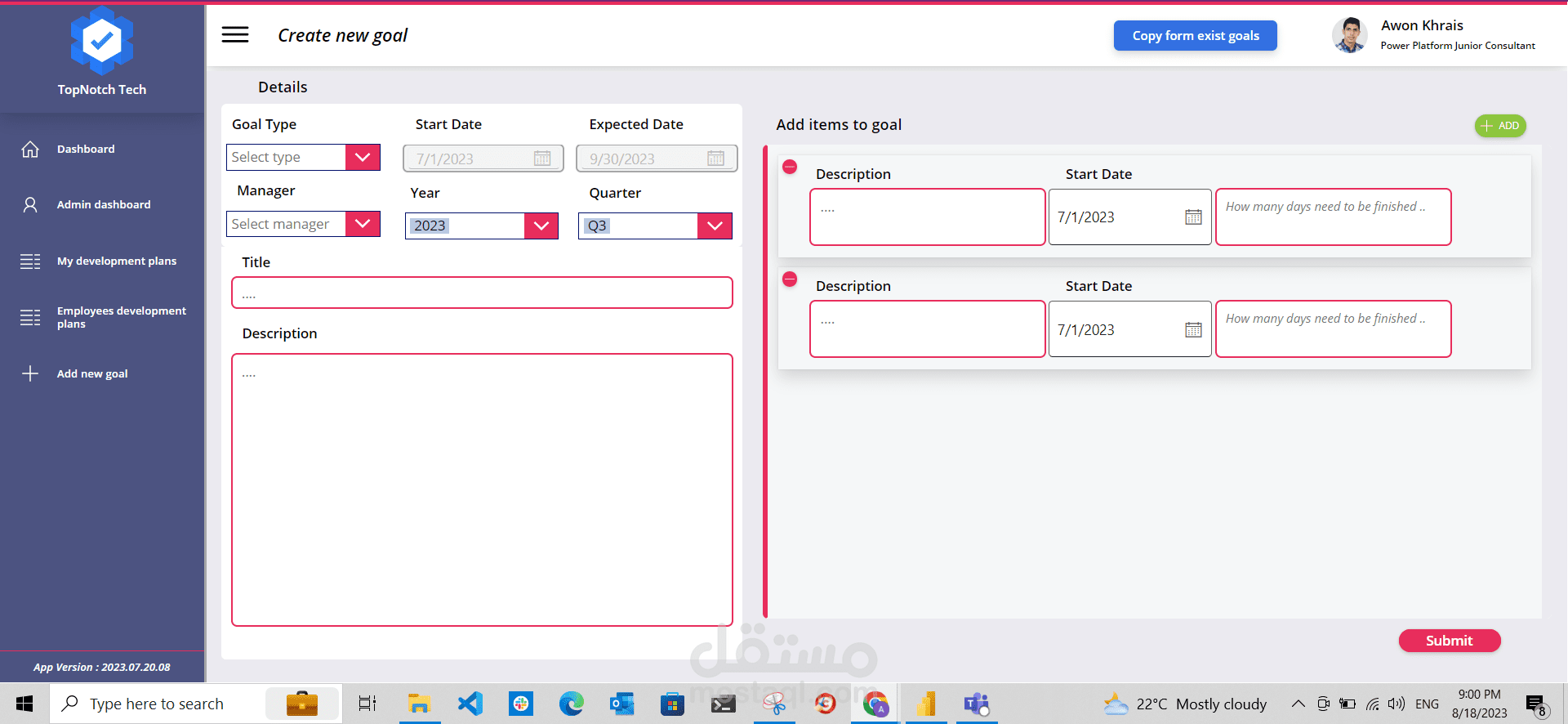Click the Title input field
This screenshot has height=724, width=1568.
coord(482,293)
